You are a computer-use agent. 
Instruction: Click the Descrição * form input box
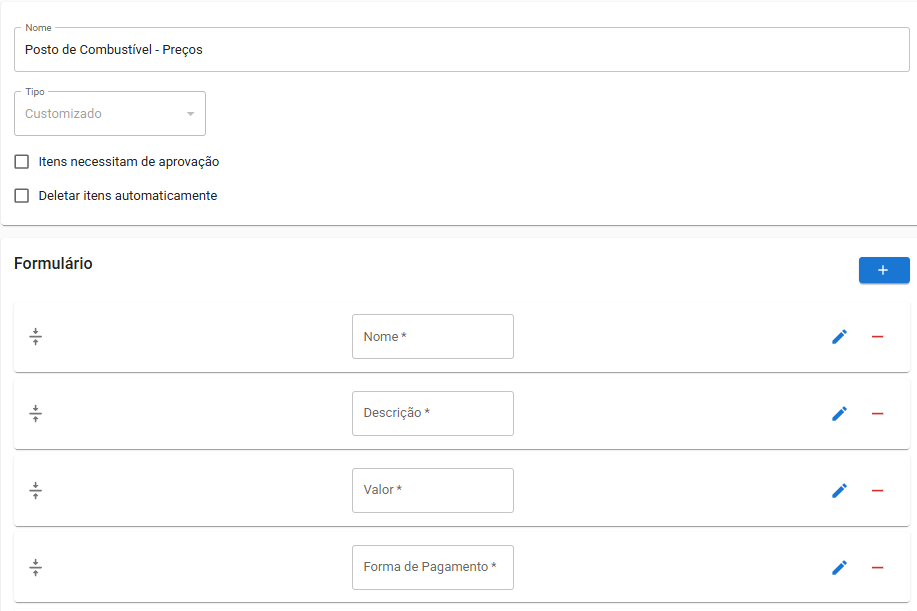[433, 413]
